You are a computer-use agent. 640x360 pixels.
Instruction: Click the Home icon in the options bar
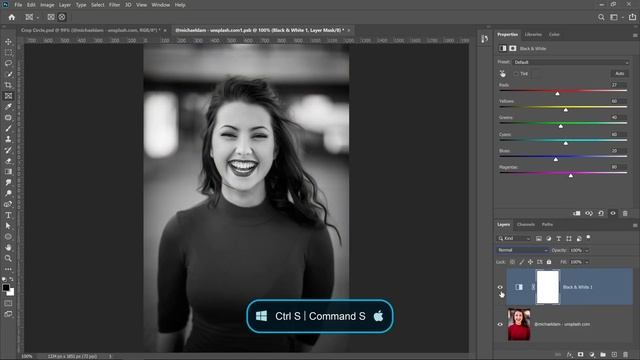12,17
